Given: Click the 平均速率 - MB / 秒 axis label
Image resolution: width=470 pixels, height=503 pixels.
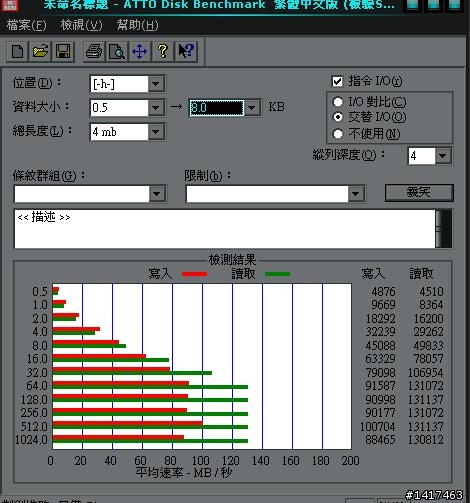Looking at the screenshot, I should click(x=184, y=472).
